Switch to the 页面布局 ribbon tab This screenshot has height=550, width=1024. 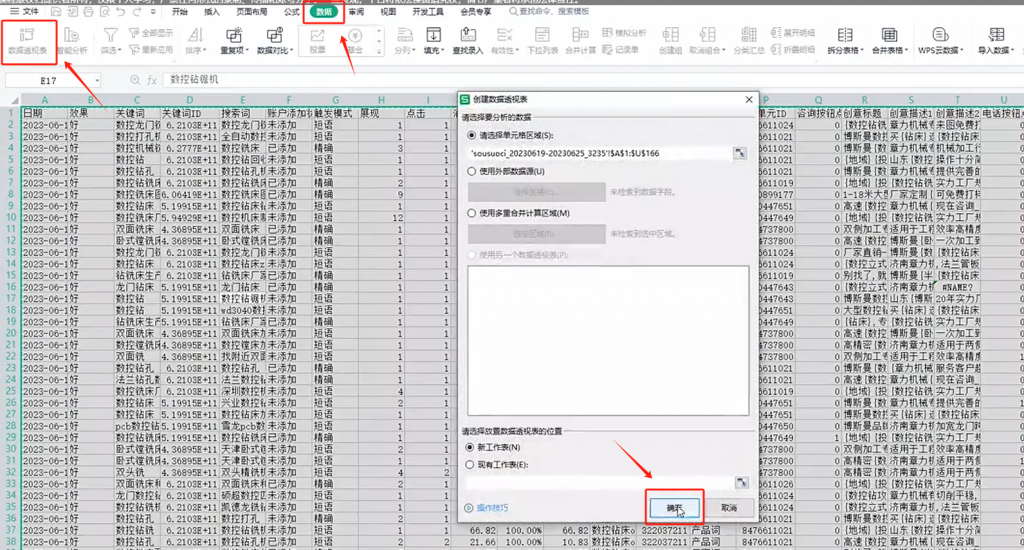tap(251, 12)
